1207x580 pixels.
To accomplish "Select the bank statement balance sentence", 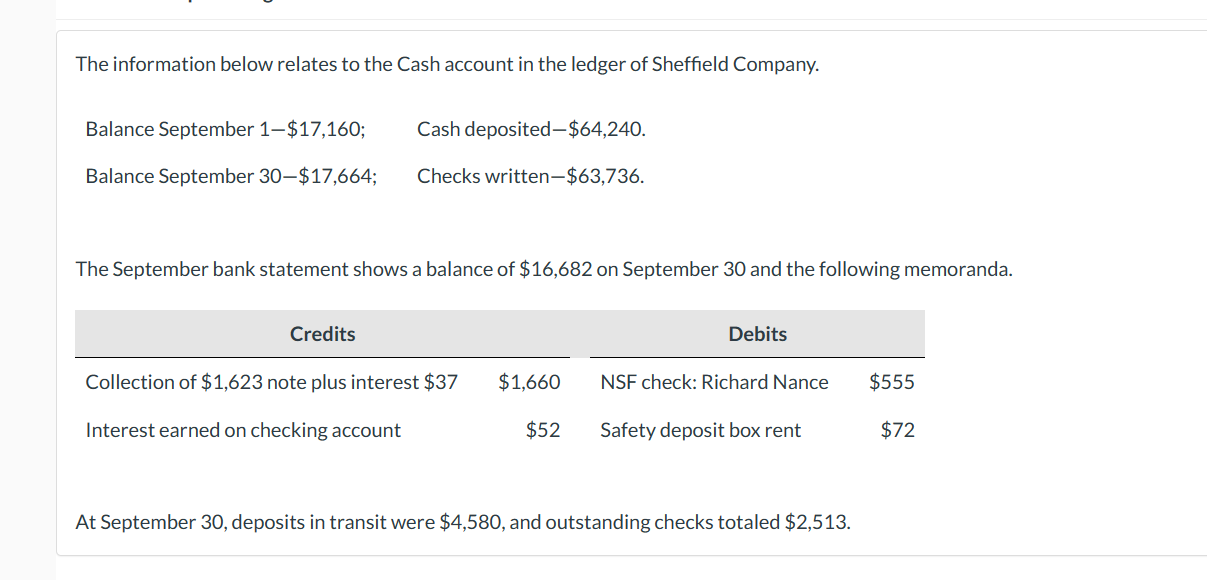I will pyautogui.click(x=544, y=269).
